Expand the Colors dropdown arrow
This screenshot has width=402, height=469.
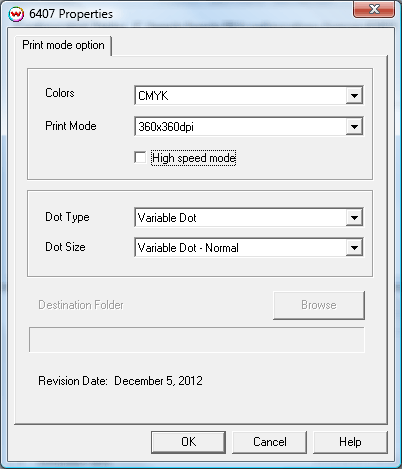354,96
